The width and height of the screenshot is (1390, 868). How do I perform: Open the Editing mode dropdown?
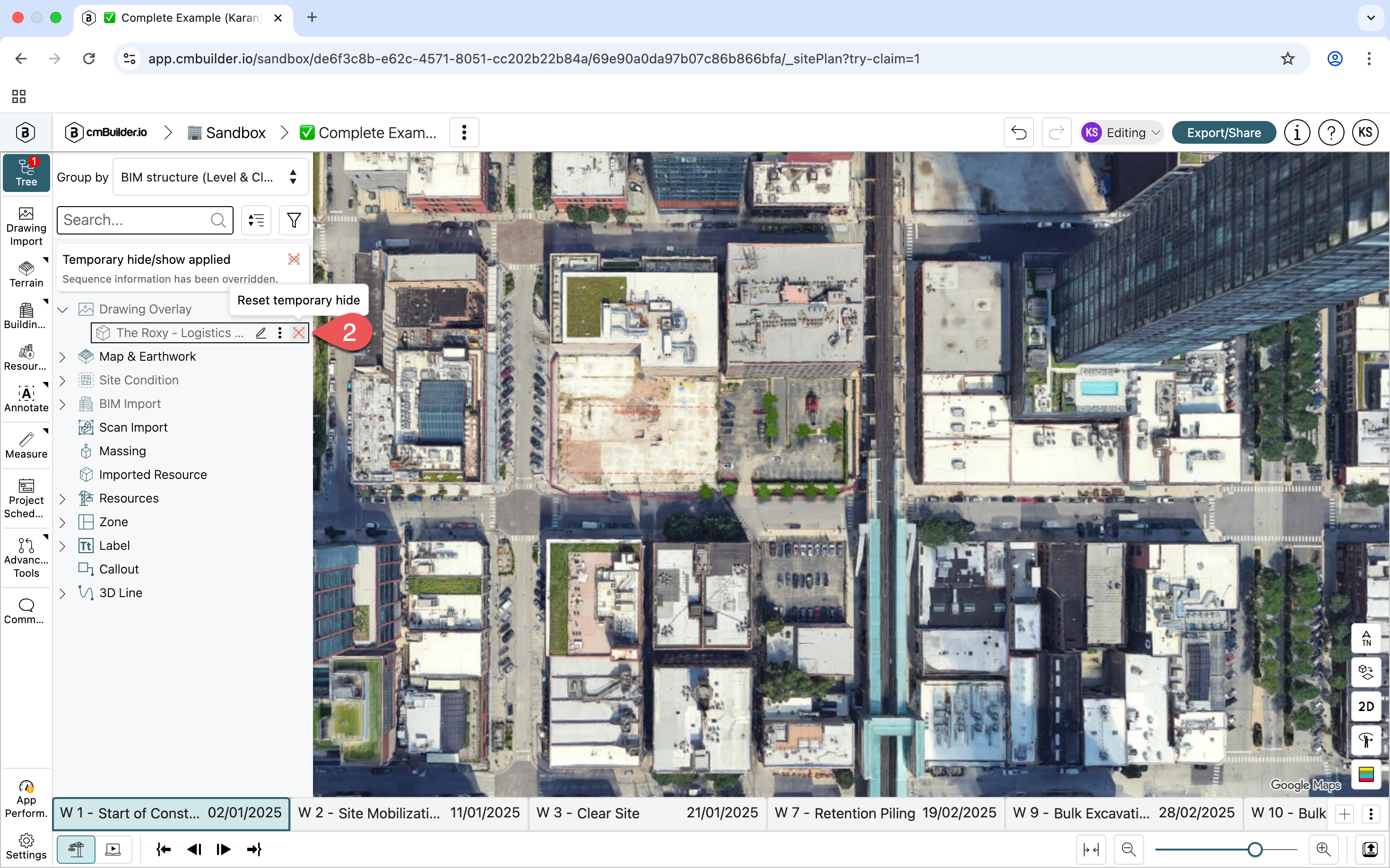1122,132
